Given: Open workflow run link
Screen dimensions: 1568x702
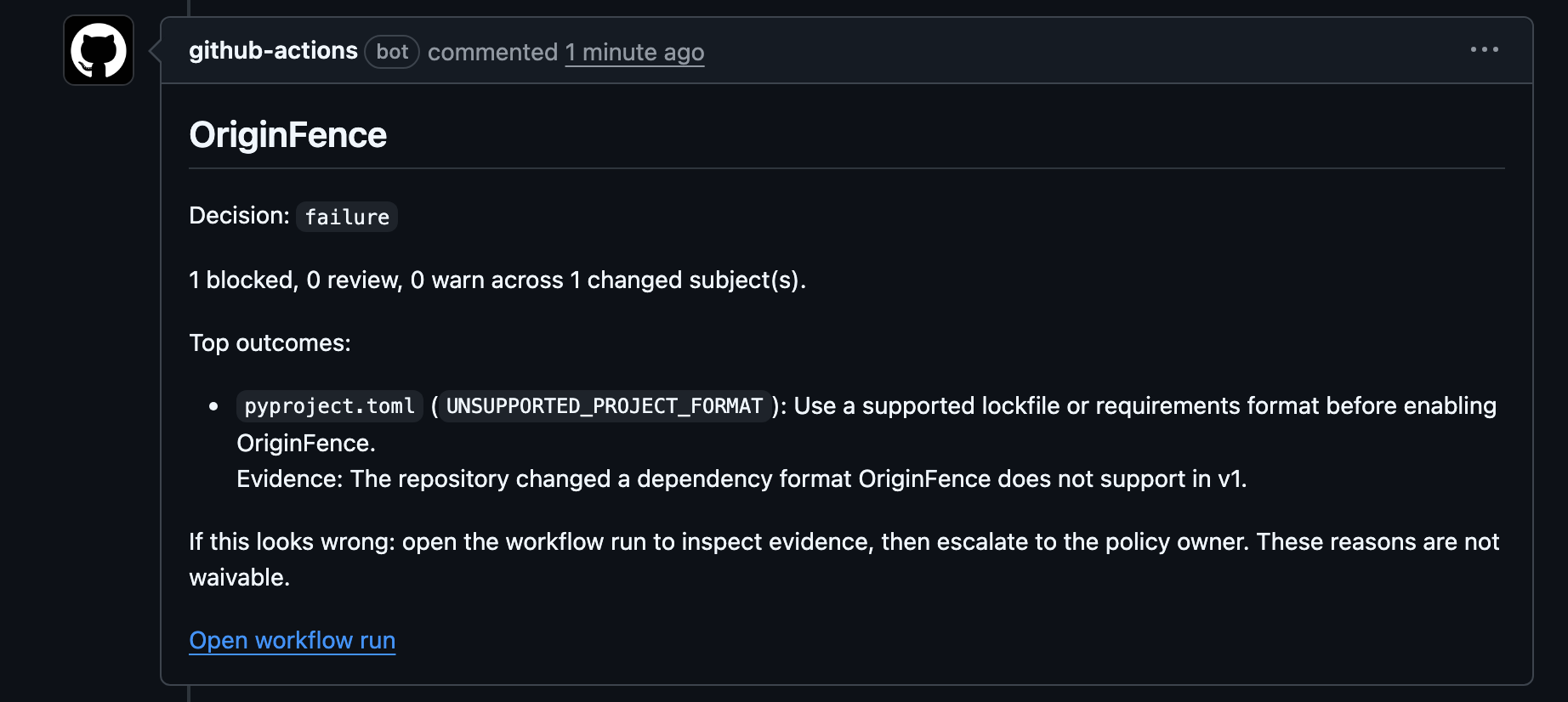Looking at the screenshot, I should [292, 640].
